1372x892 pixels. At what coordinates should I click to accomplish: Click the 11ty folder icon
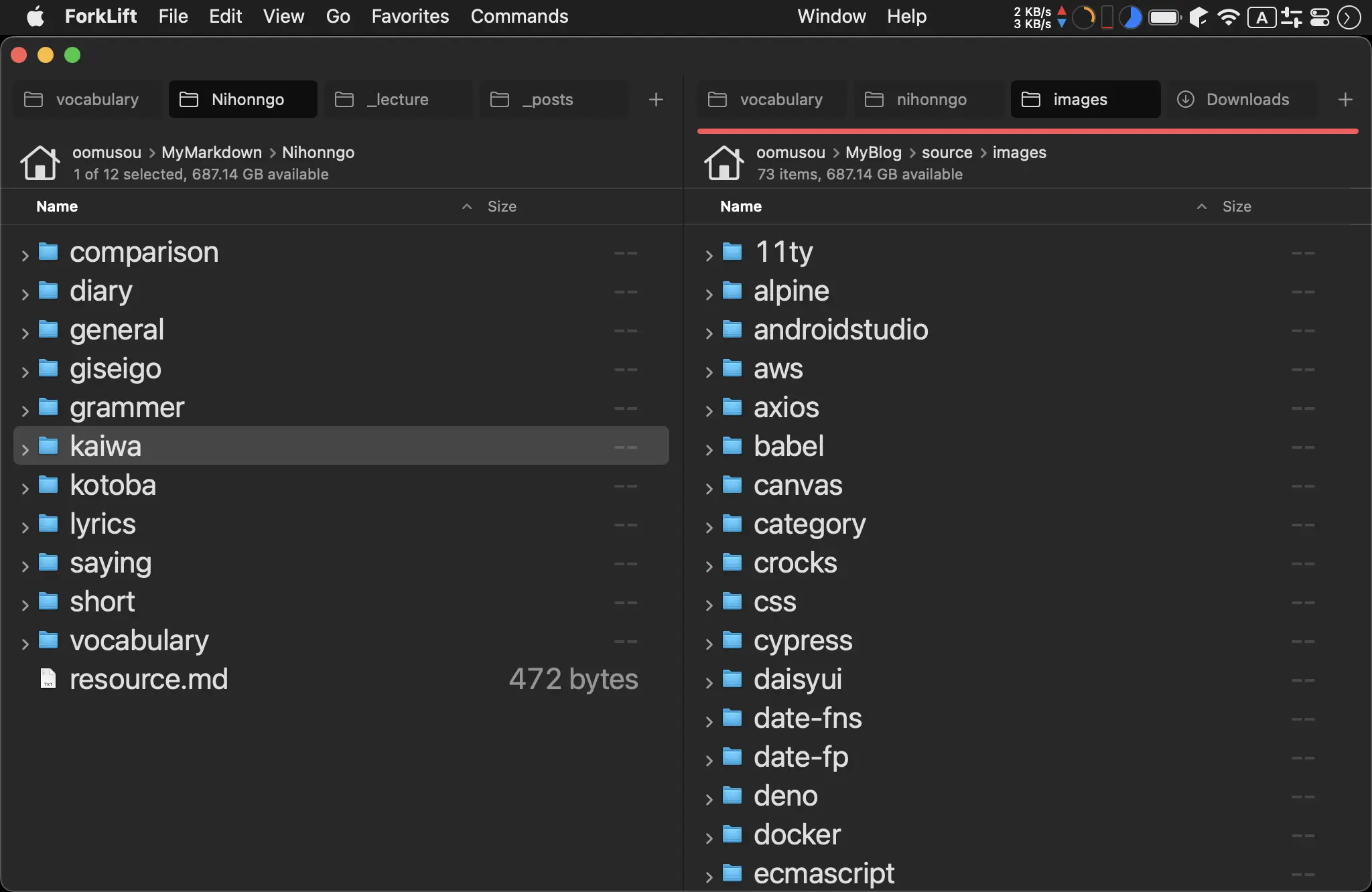click(732, 251)
